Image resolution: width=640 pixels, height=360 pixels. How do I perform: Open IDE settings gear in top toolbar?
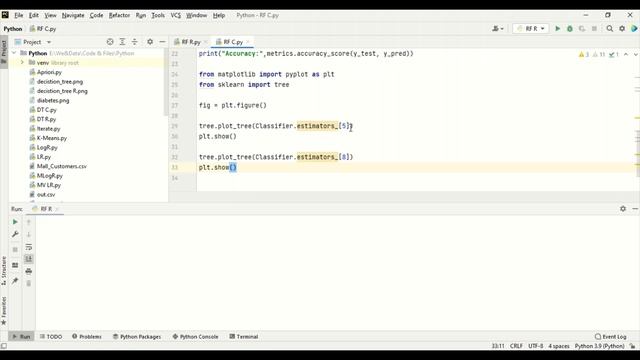click(x=622, y=29)
